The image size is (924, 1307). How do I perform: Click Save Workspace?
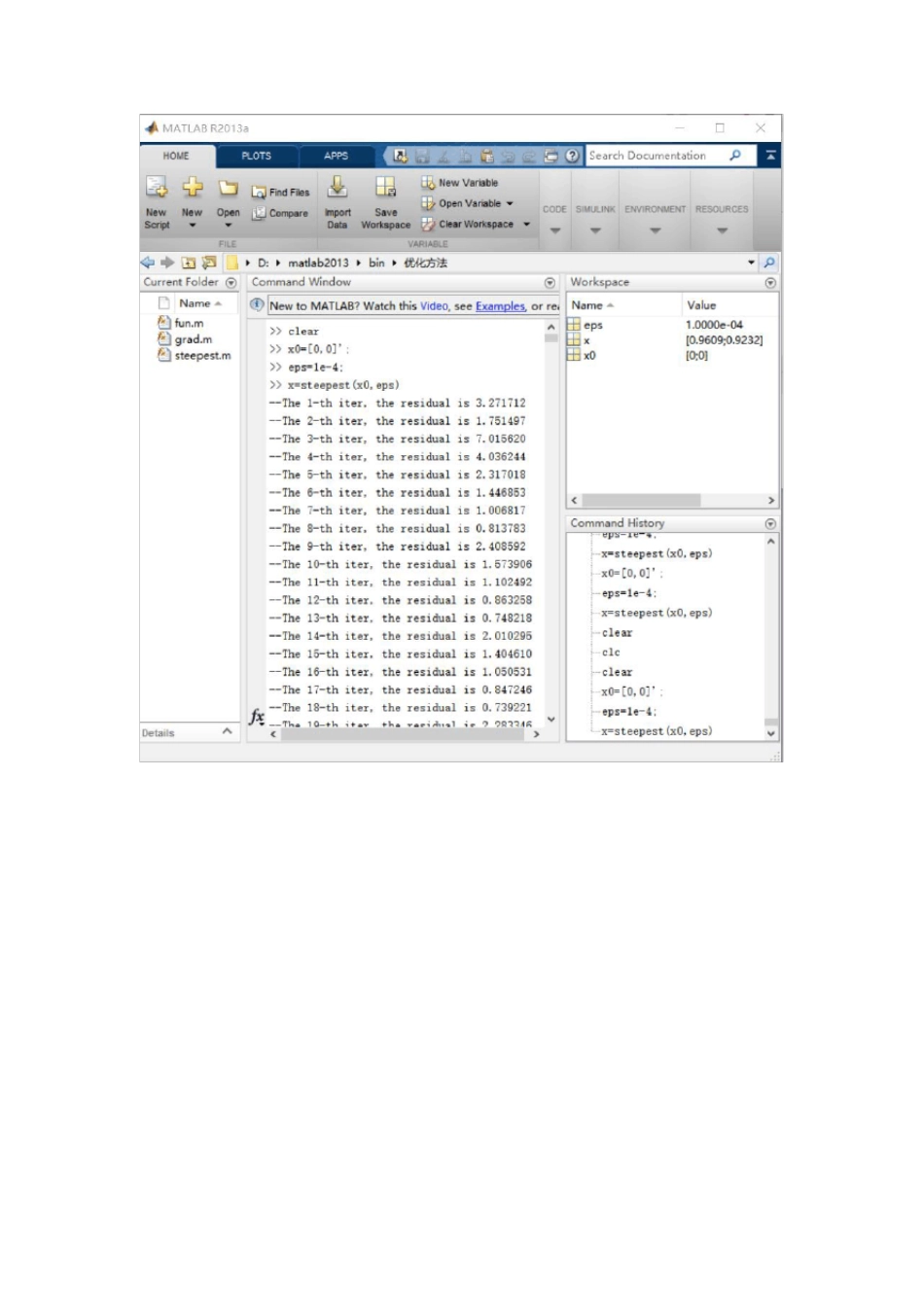click(386, 202)
